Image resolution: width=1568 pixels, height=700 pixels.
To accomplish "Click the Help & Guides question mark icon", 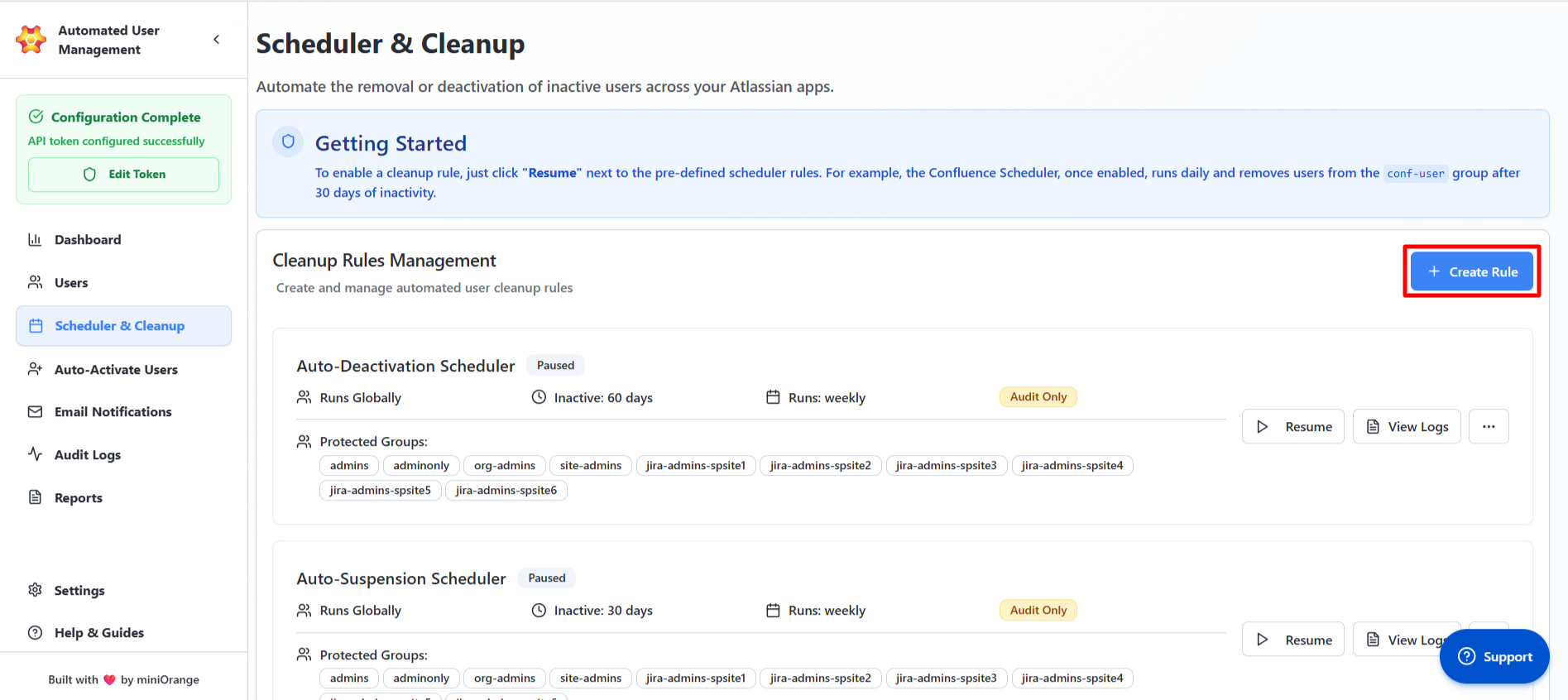I will [x=35, y=633].
